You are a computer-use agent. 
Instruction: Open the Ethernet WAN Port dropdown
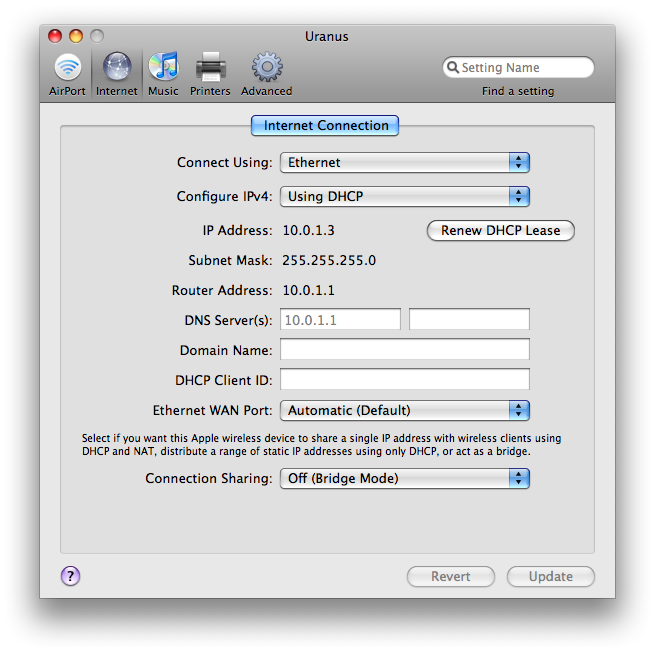405,410
